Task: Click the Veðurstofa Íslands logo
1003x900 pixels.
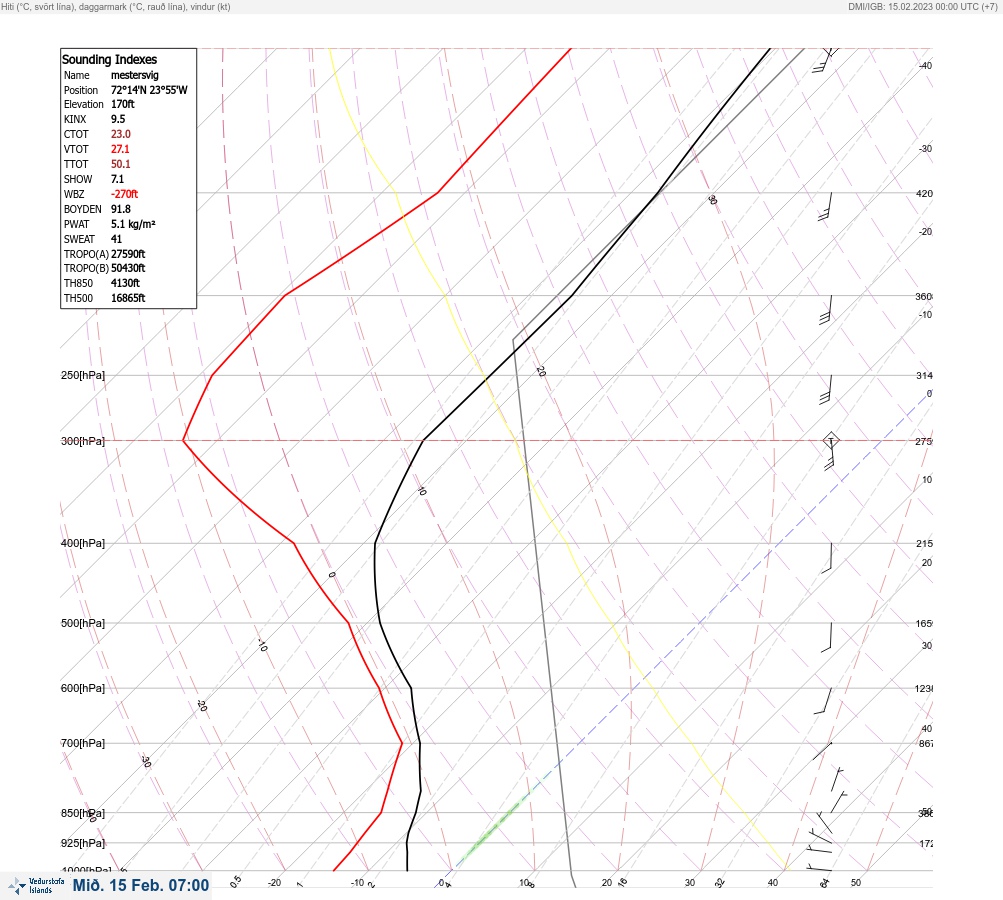Action: 36,885
